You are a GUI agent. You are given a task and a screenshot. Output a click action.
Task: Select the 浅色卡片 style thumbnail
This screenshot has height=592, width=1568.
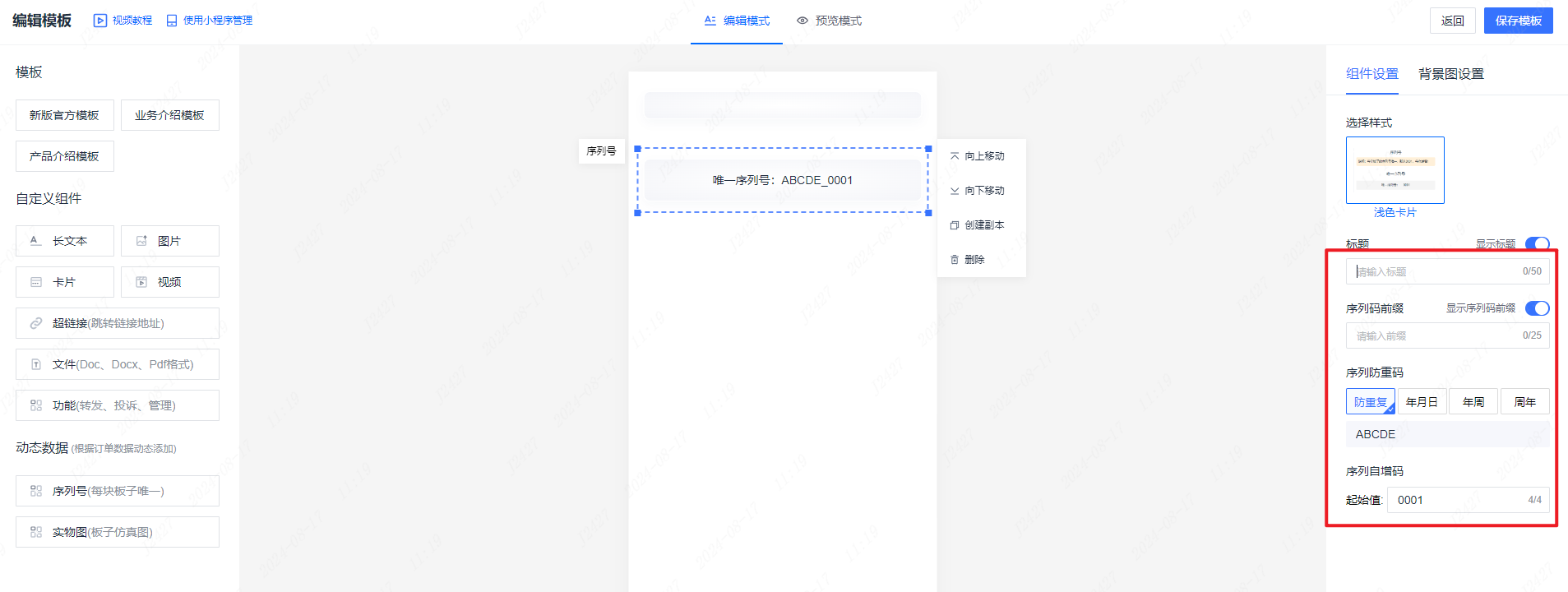pos(1395,170)
